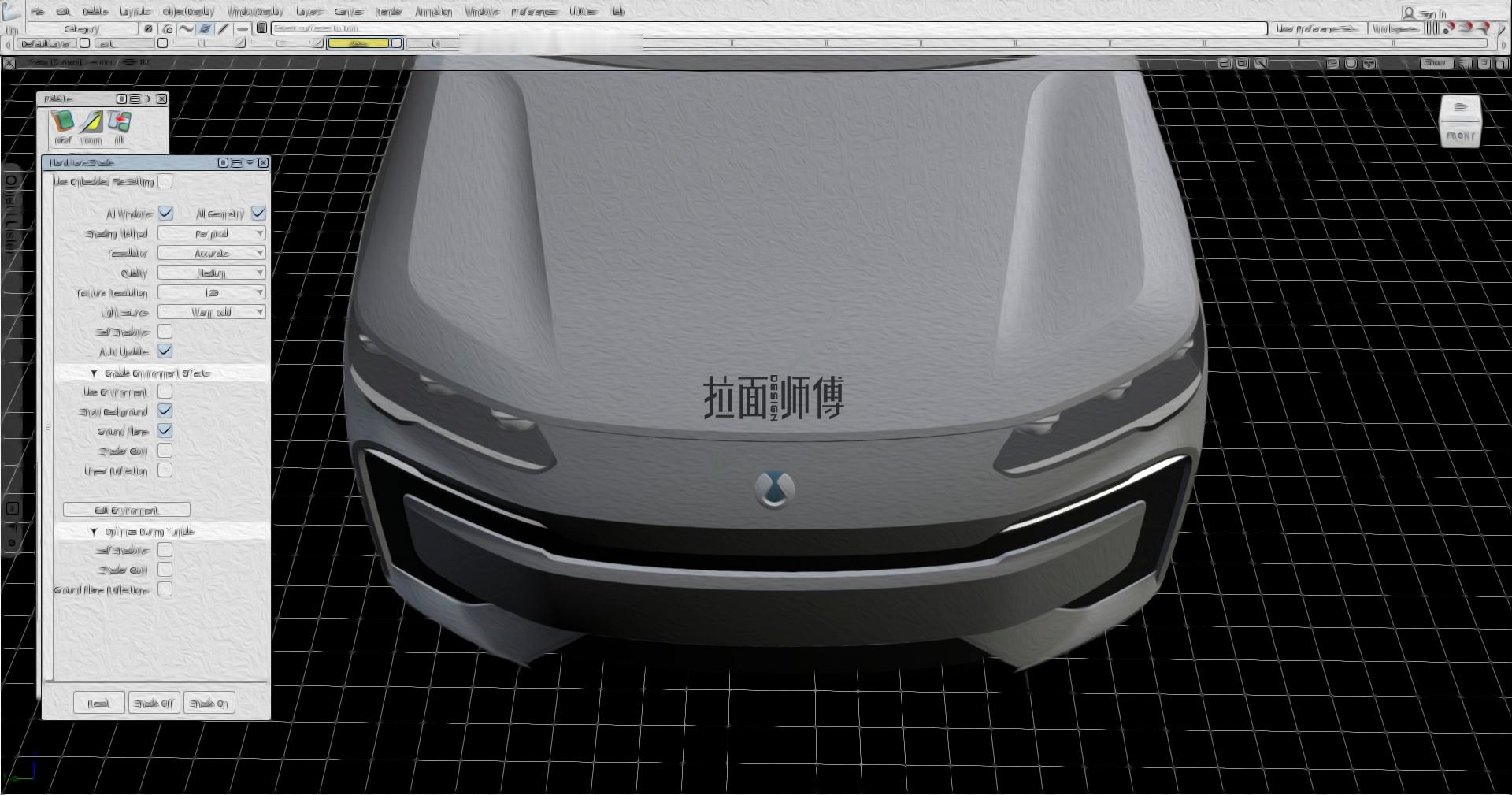
Task: Open the Palette panel menu icon
Action: click(135, 98)
